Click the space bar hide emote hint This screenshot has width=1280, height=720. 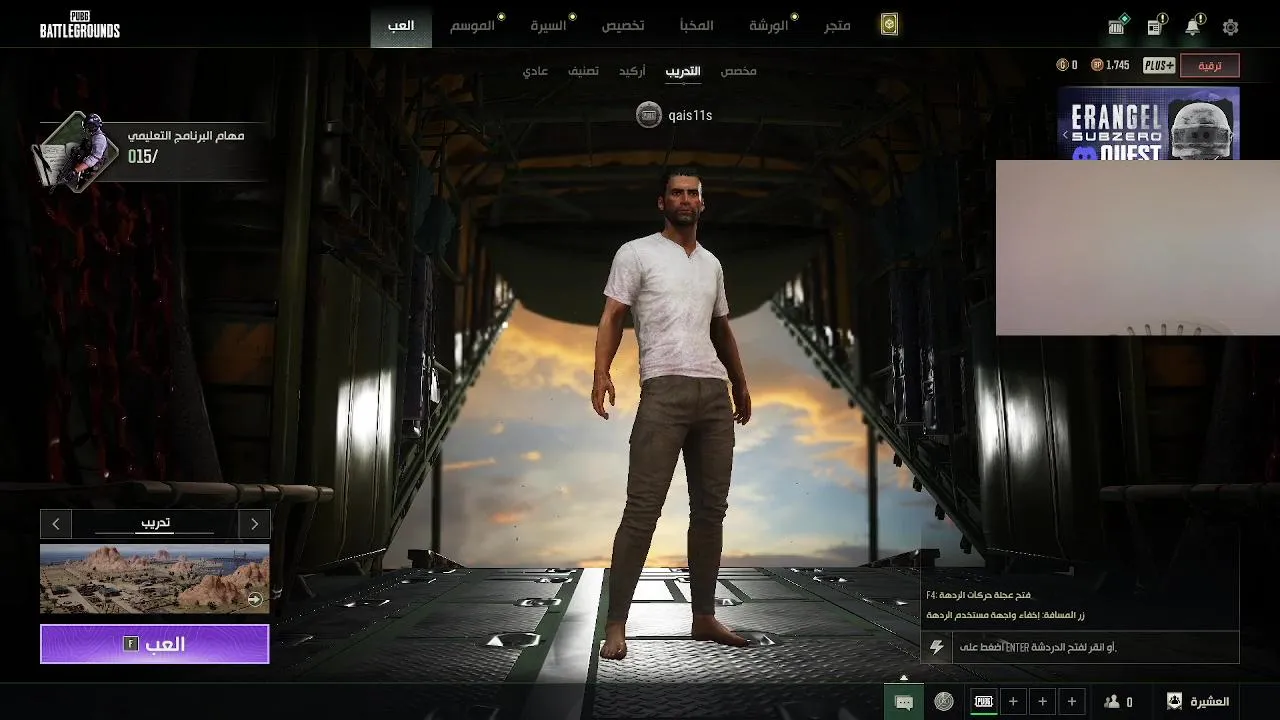(x=1006, y=615)
